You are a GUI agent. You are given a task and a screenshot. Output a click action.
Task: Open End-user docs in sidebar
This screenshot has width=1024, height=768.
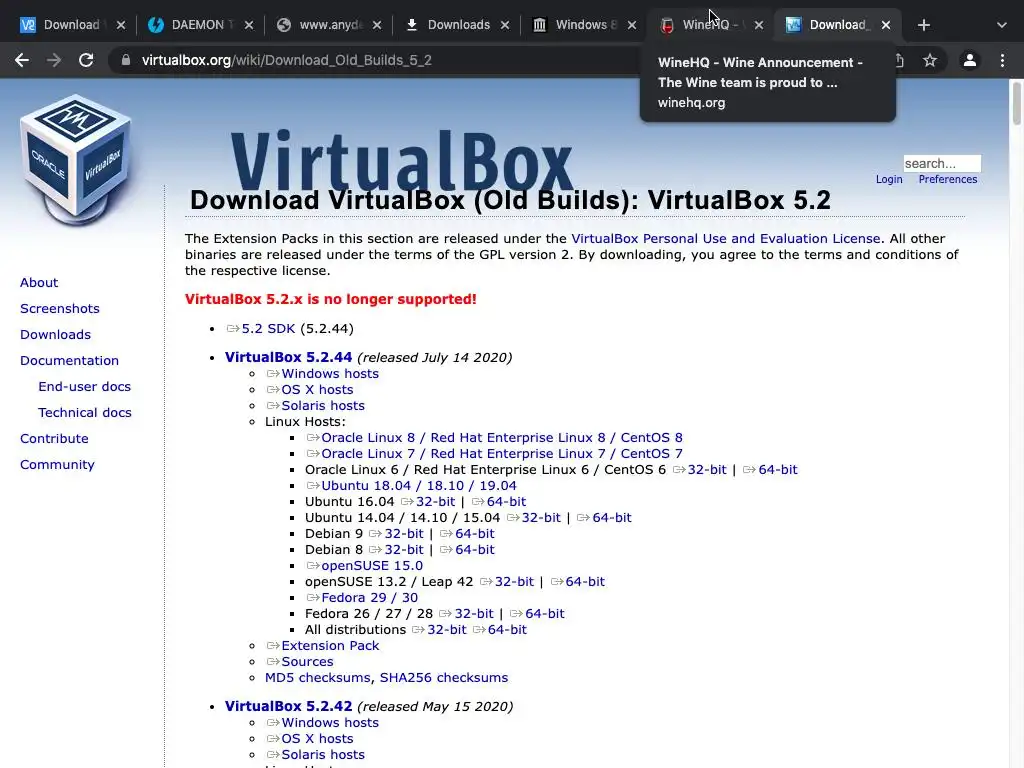pos(84,387)
